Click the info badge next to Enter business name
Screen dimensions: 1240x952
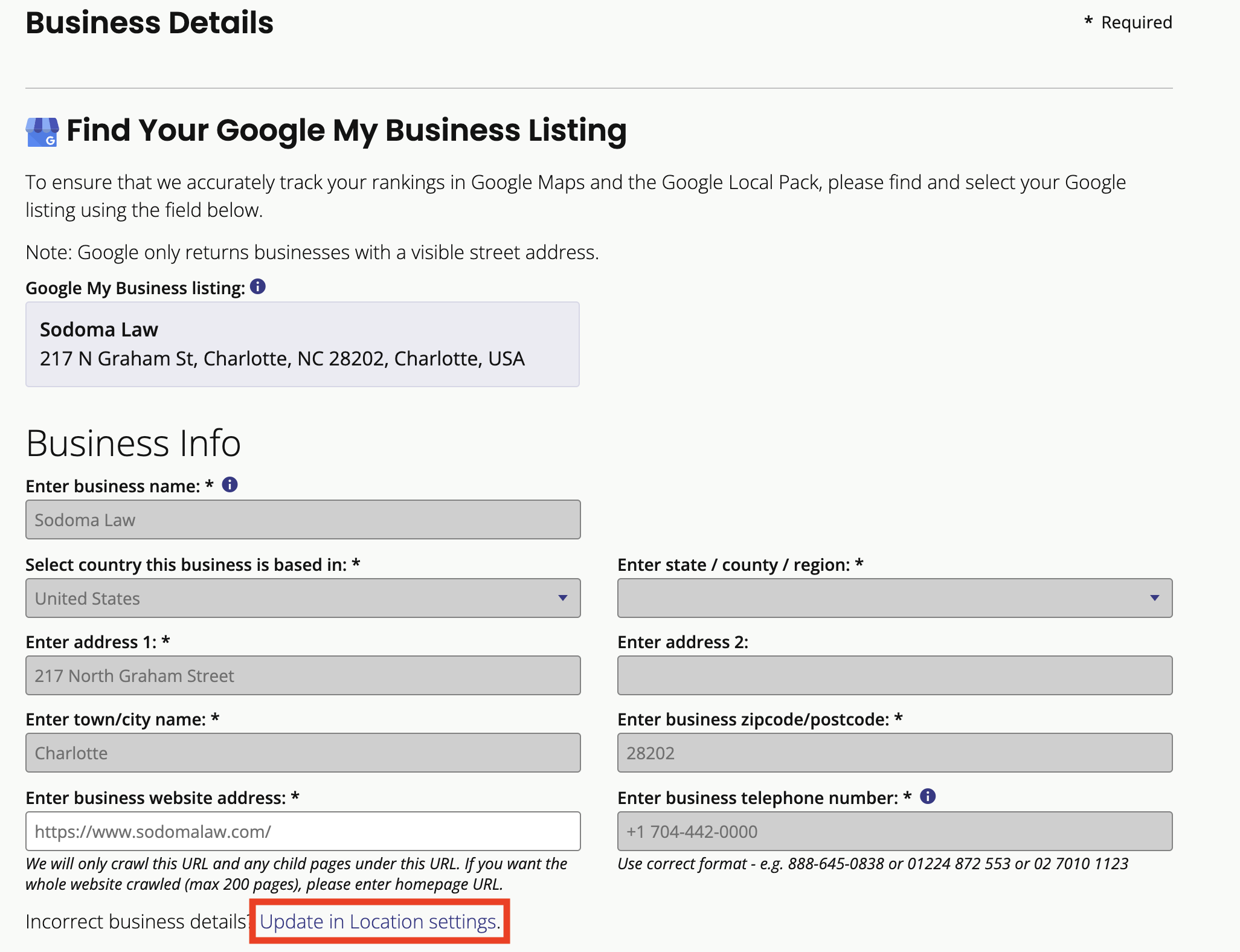230,484
